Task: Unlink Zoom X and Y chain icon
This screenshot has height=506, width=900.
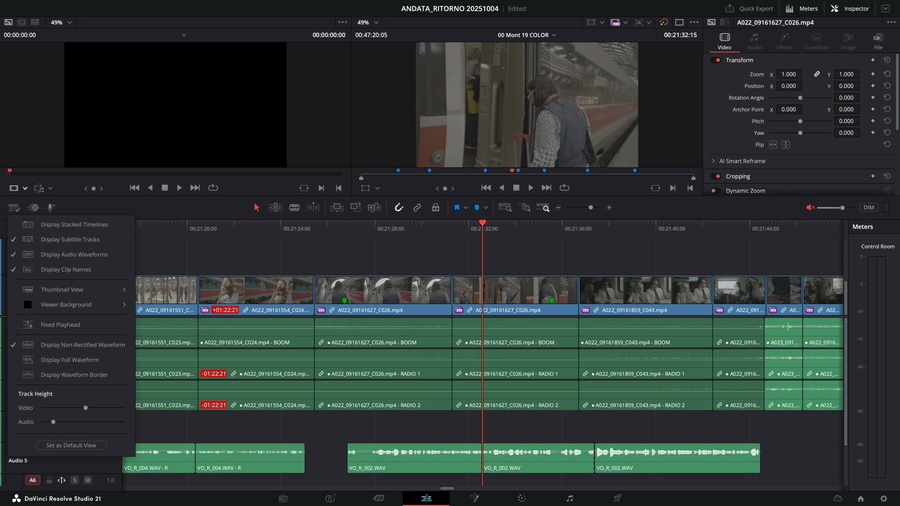Action: click(x=816, y=74)
